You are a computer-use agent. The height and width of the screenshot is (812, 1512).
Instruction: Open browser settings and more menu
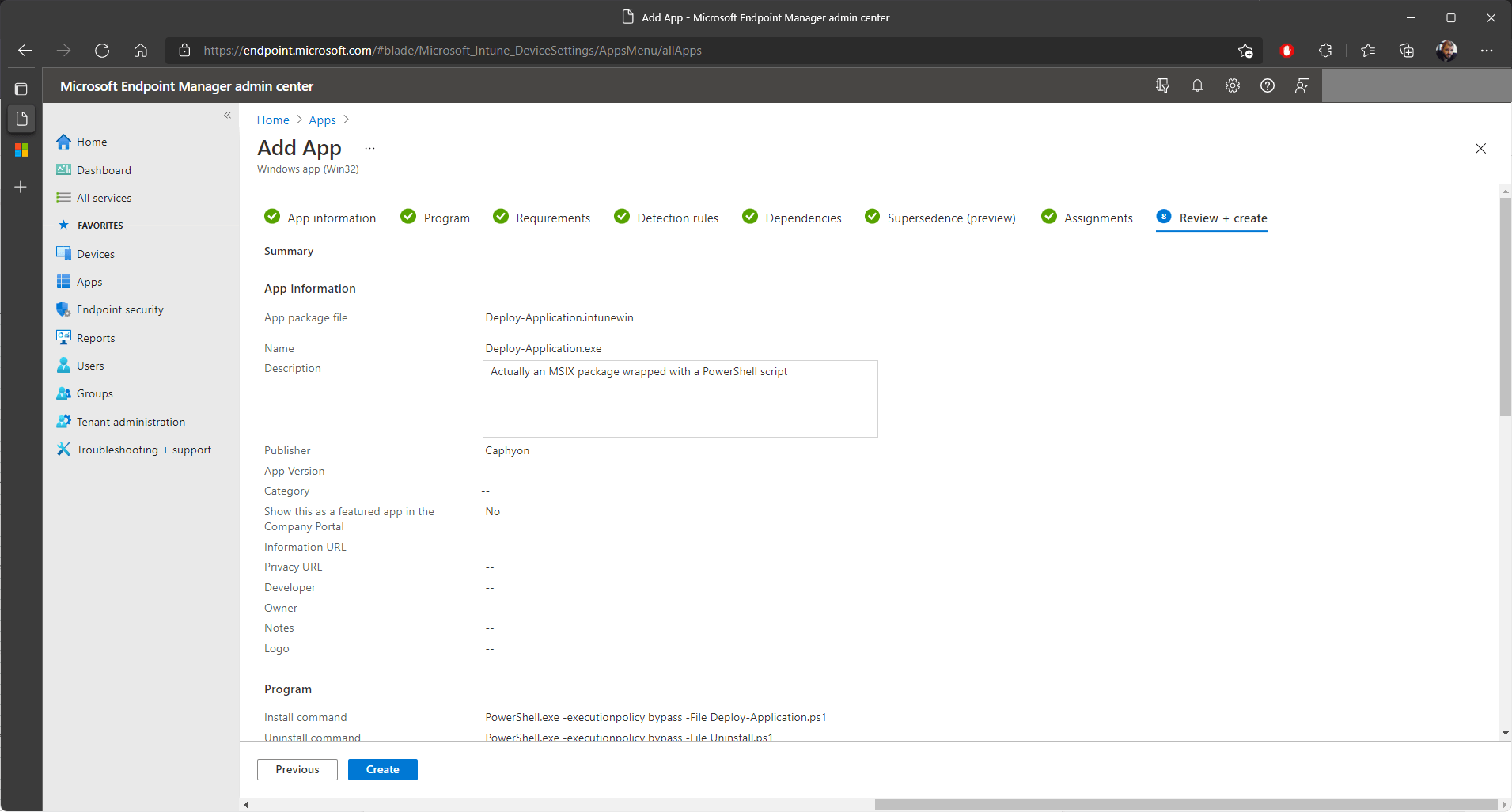(x=1487, y=51)
